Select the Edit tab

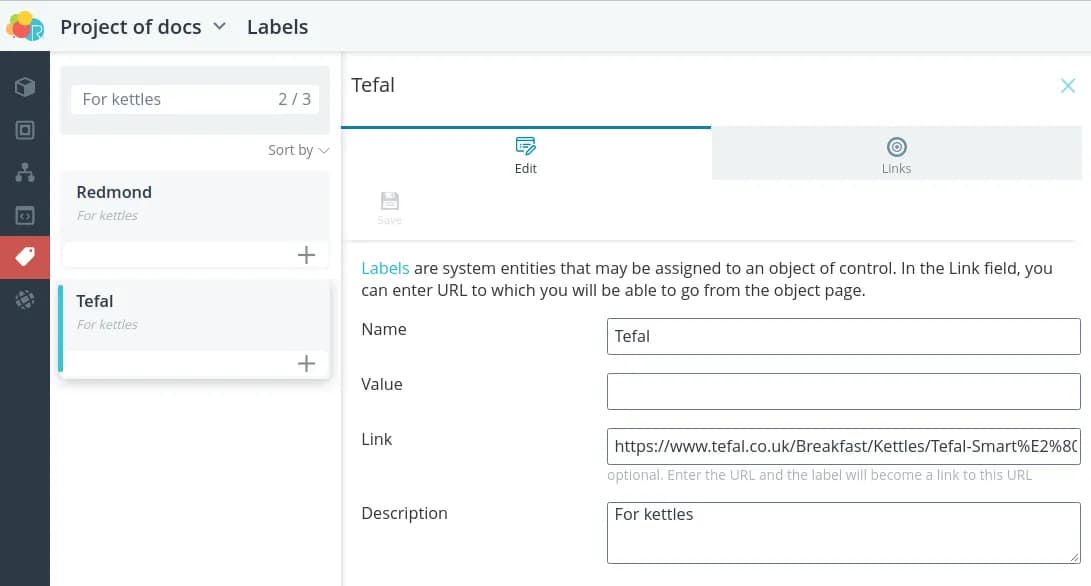pyautogui.click(x=526, y=155)
